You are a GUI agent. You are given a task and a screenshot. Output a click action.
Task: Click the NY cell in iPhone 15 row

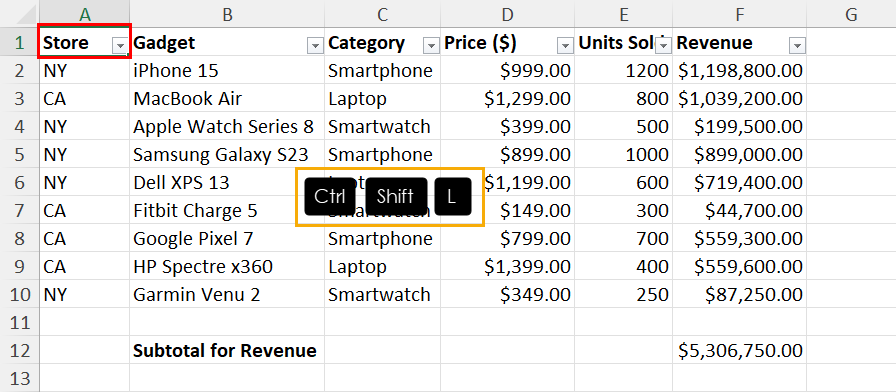click(x=85, y=70)
